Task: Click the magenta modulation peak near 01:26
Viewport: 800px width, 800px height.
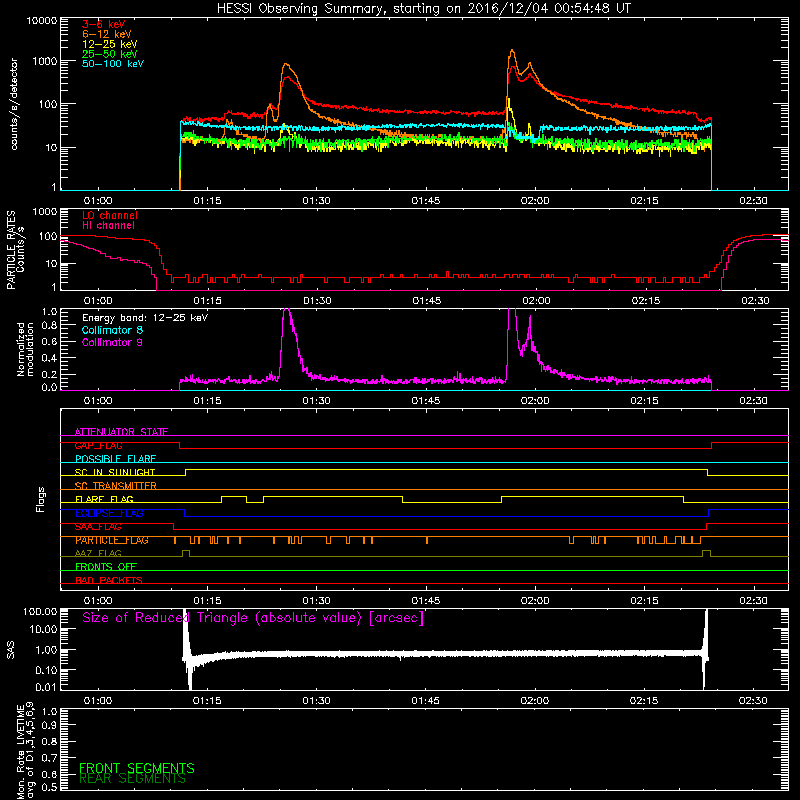Action: (287, 312)
